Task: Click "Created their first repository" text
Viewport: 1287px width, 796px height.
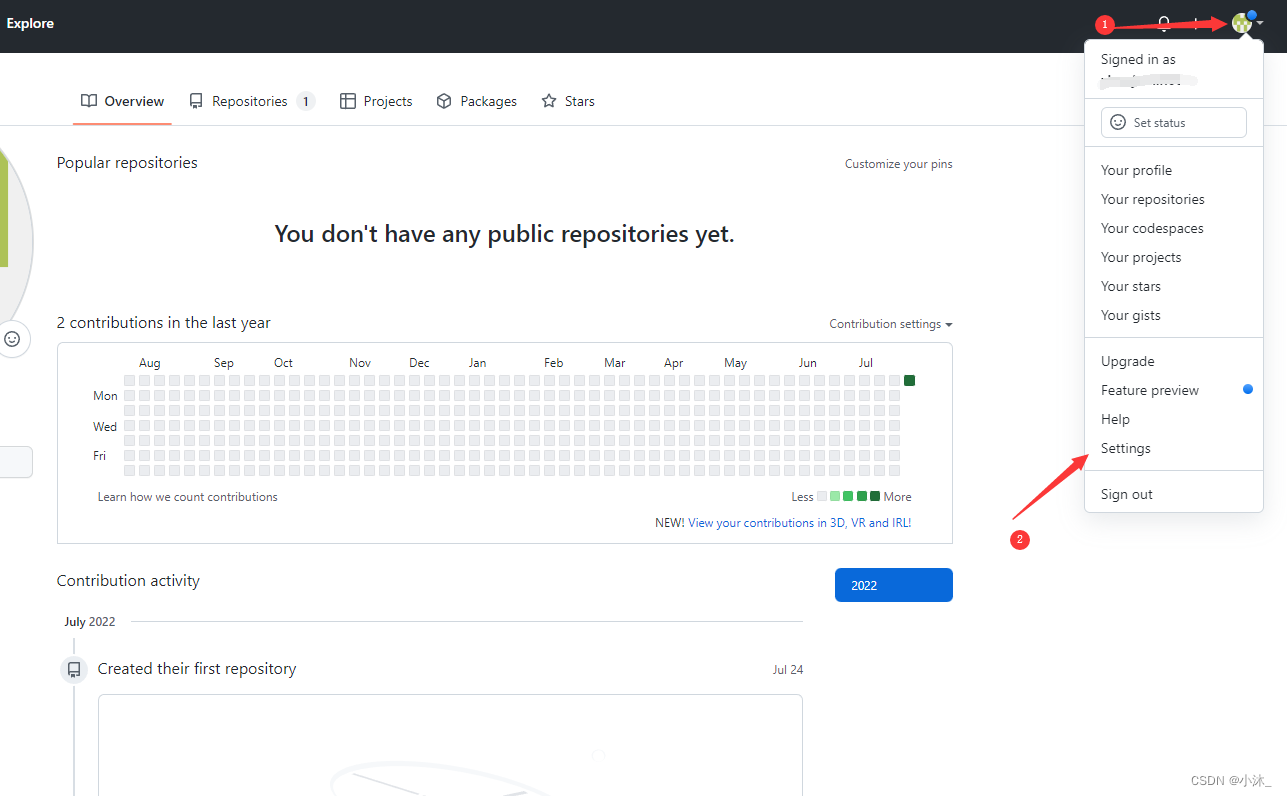Action: coord(197,669)
